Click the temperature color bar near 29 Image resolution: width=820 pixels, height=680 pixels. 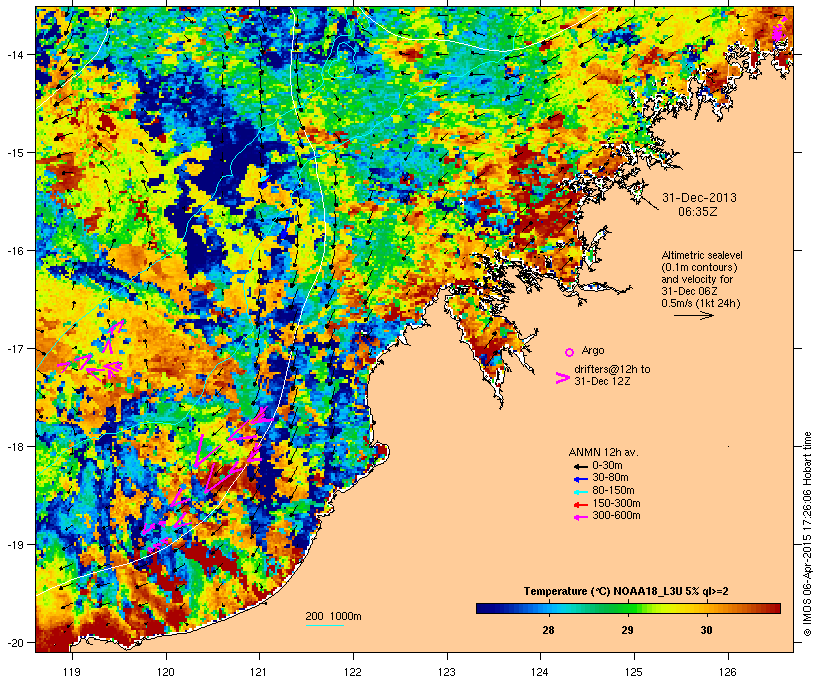click(627, 608)
